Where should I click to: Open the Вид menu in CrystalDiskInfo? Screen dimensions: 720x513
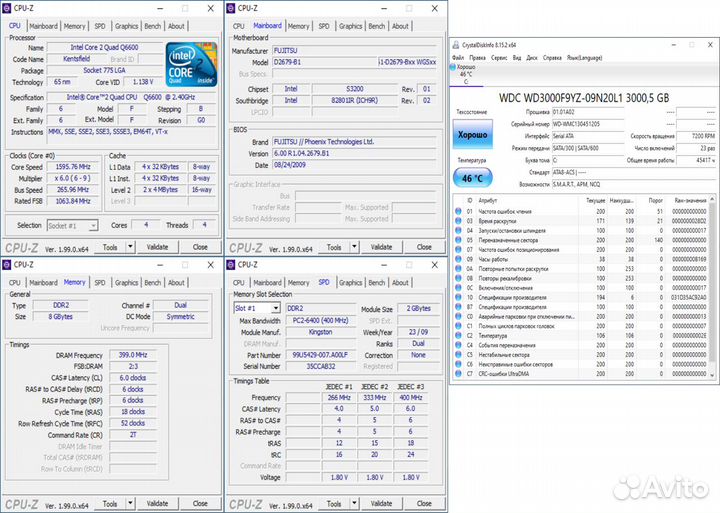pos(517,58)
